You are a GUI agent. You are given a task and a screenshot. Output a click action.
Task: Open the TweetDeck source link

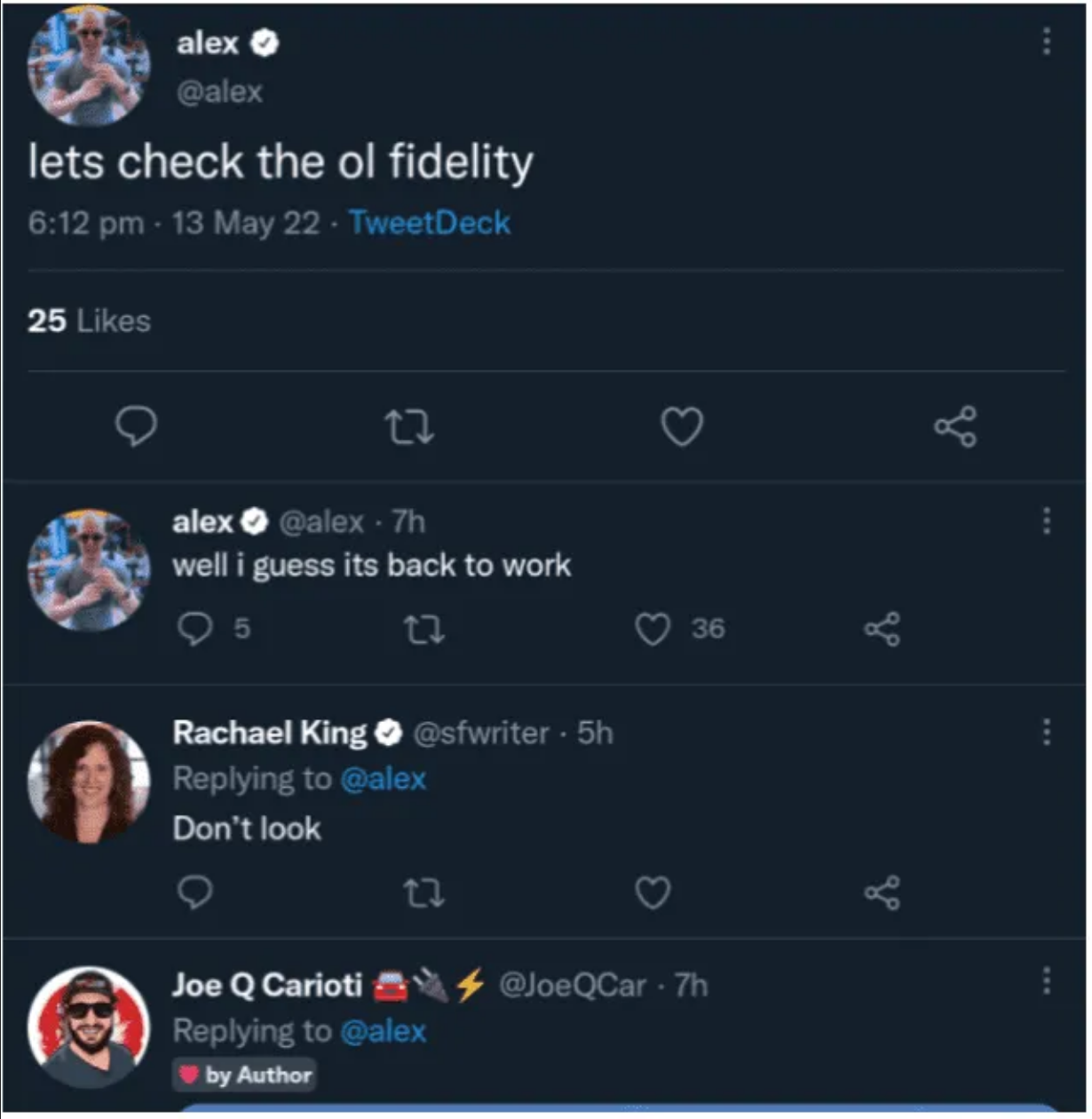tap(430, 222)
